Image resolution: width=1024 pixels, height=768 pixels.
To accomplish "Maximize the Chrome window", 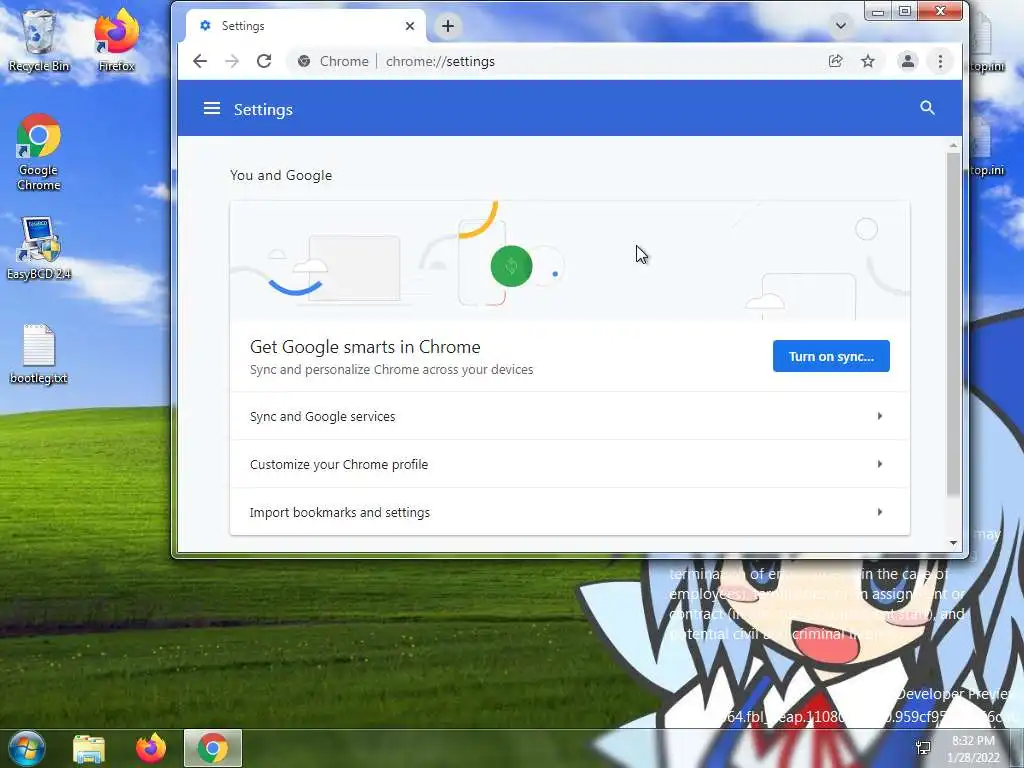I will (904, 11).
